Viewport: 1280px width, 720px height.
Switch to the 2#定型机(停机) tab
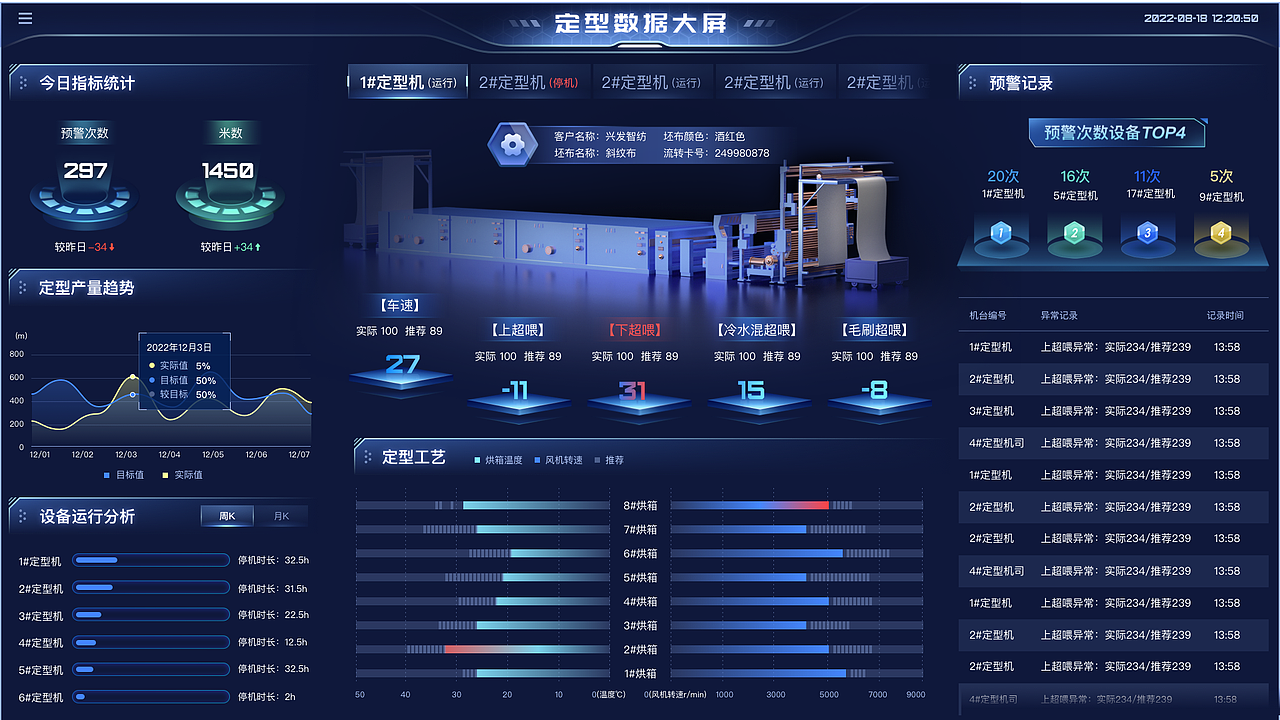click(530, 82)
